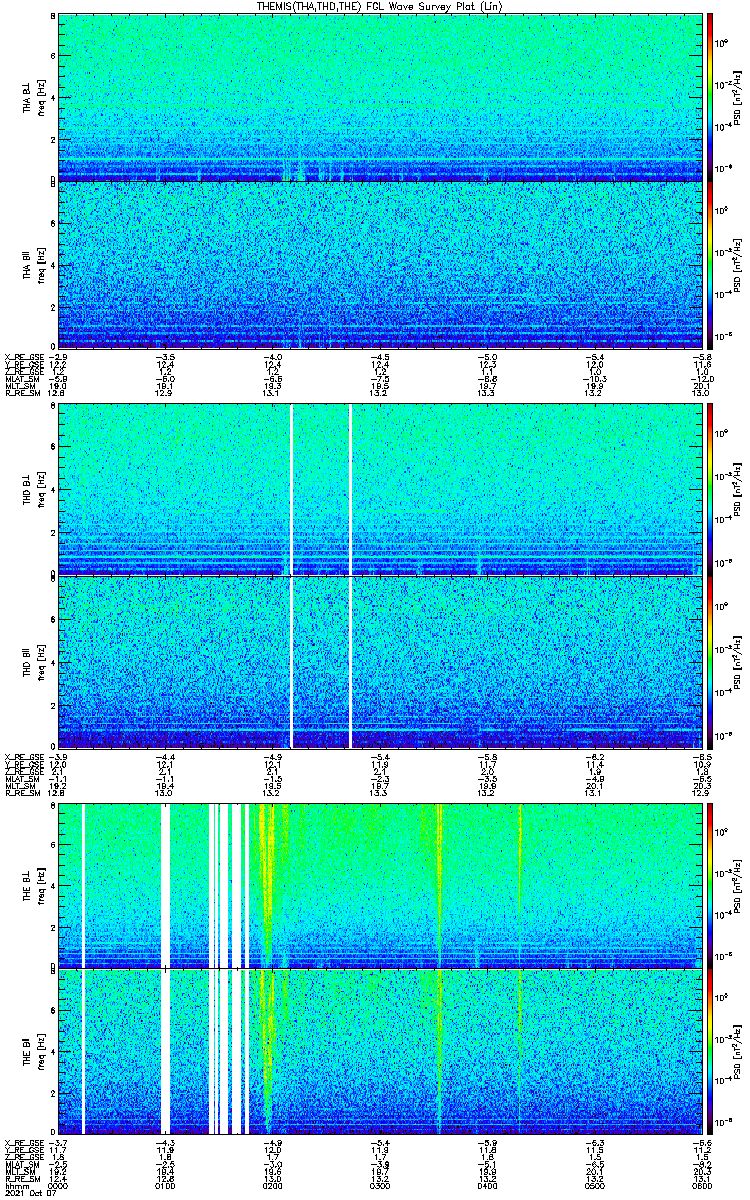Click the THE B-perp PSD color bar

(x=710, y=884)
